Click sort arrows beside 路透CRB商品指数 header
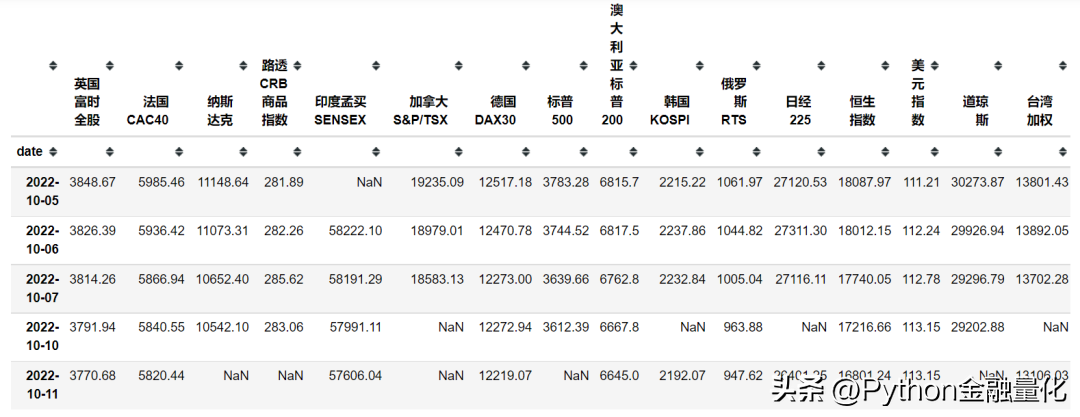1080x417 pixels. (x=297, y=66)
